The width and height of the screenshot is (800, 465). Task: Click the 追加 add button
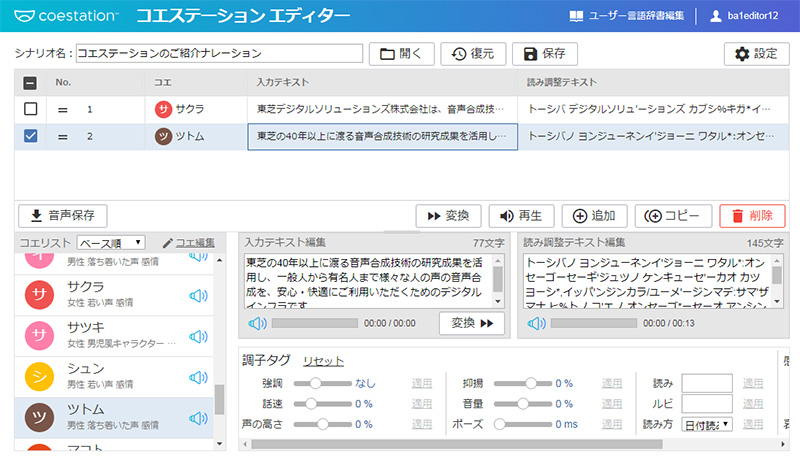coord(594,216)
